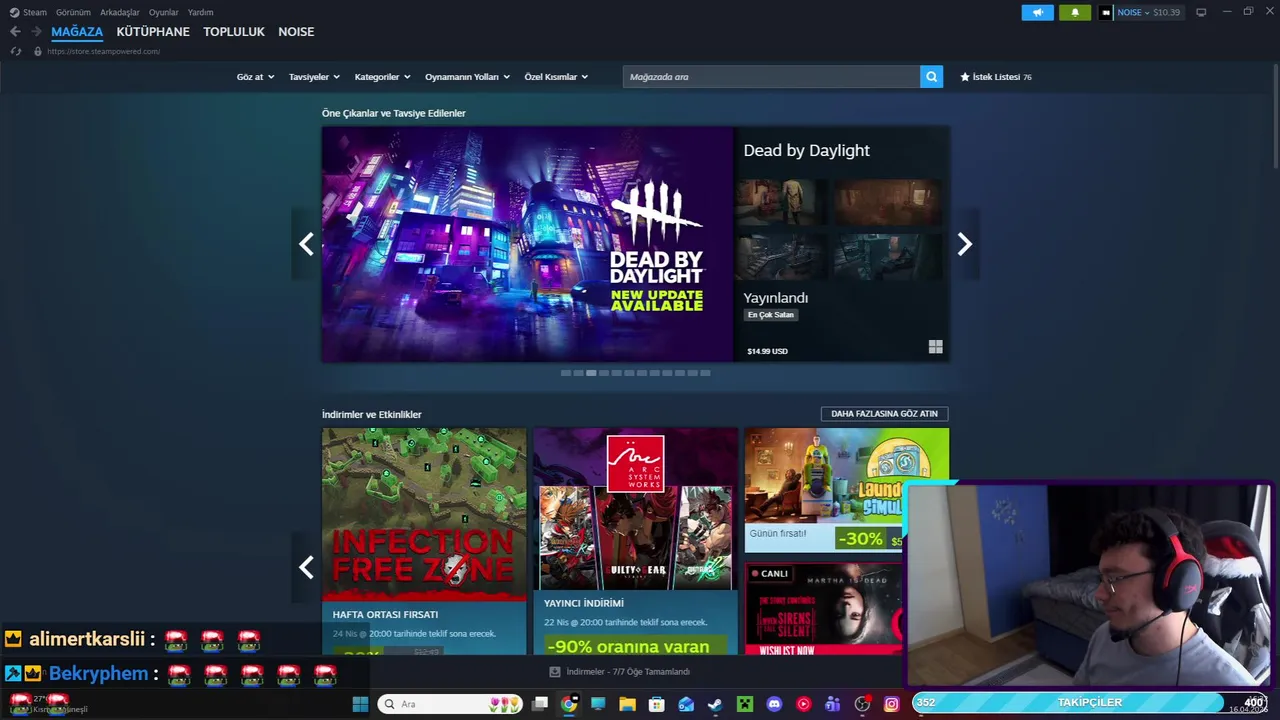Open Microsoft Teams from taskbar

[832, 704]
